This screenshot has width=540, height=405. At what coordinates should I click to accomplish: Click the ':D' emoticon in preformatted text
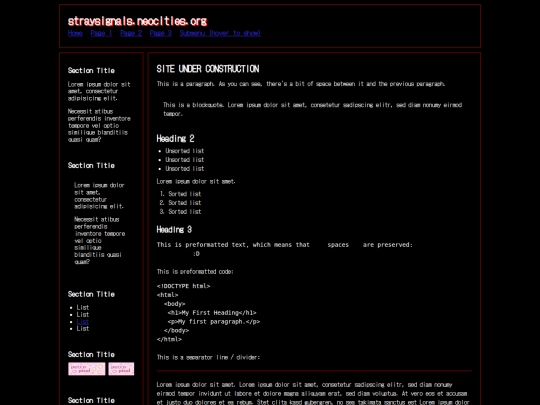pyautogui.click(x=196, y=254)
